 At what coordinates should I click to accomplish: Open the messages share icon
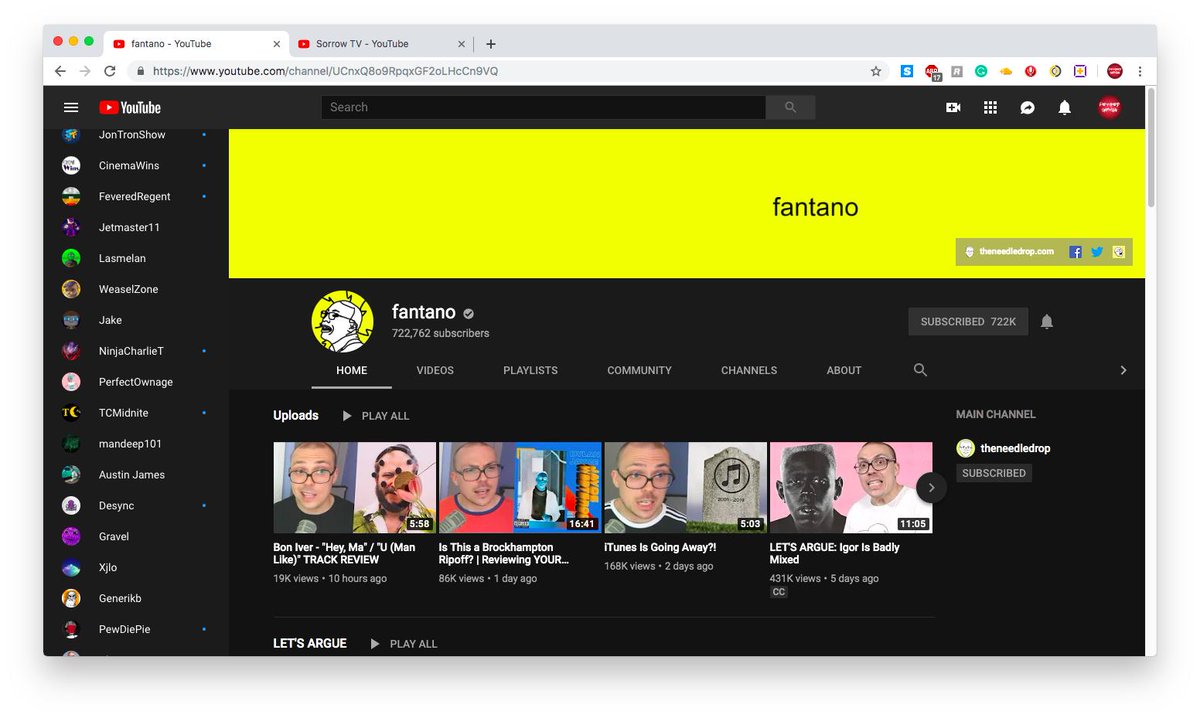[x=1027, y=107]
